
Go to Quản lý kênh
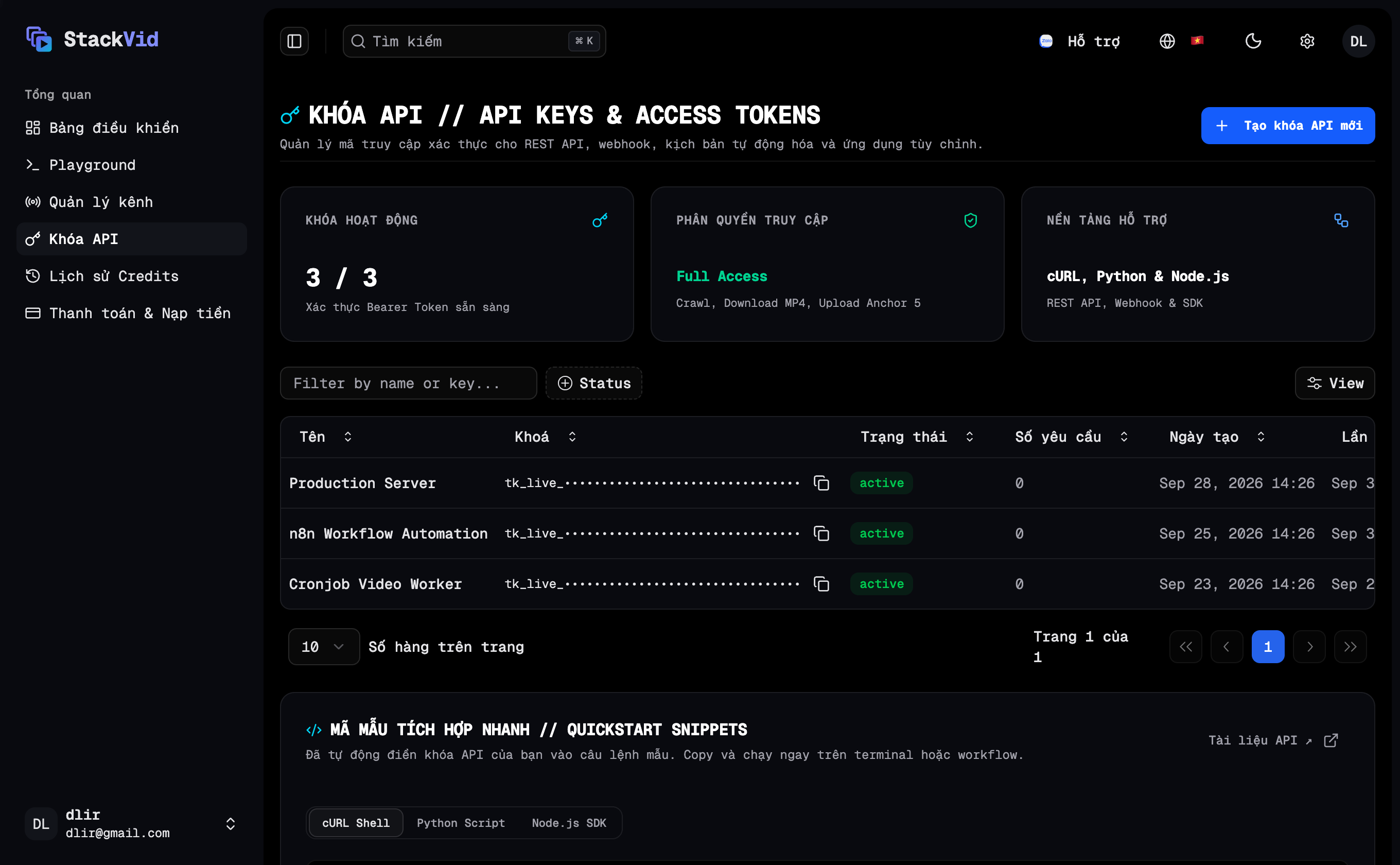click(x=132, y=202)
